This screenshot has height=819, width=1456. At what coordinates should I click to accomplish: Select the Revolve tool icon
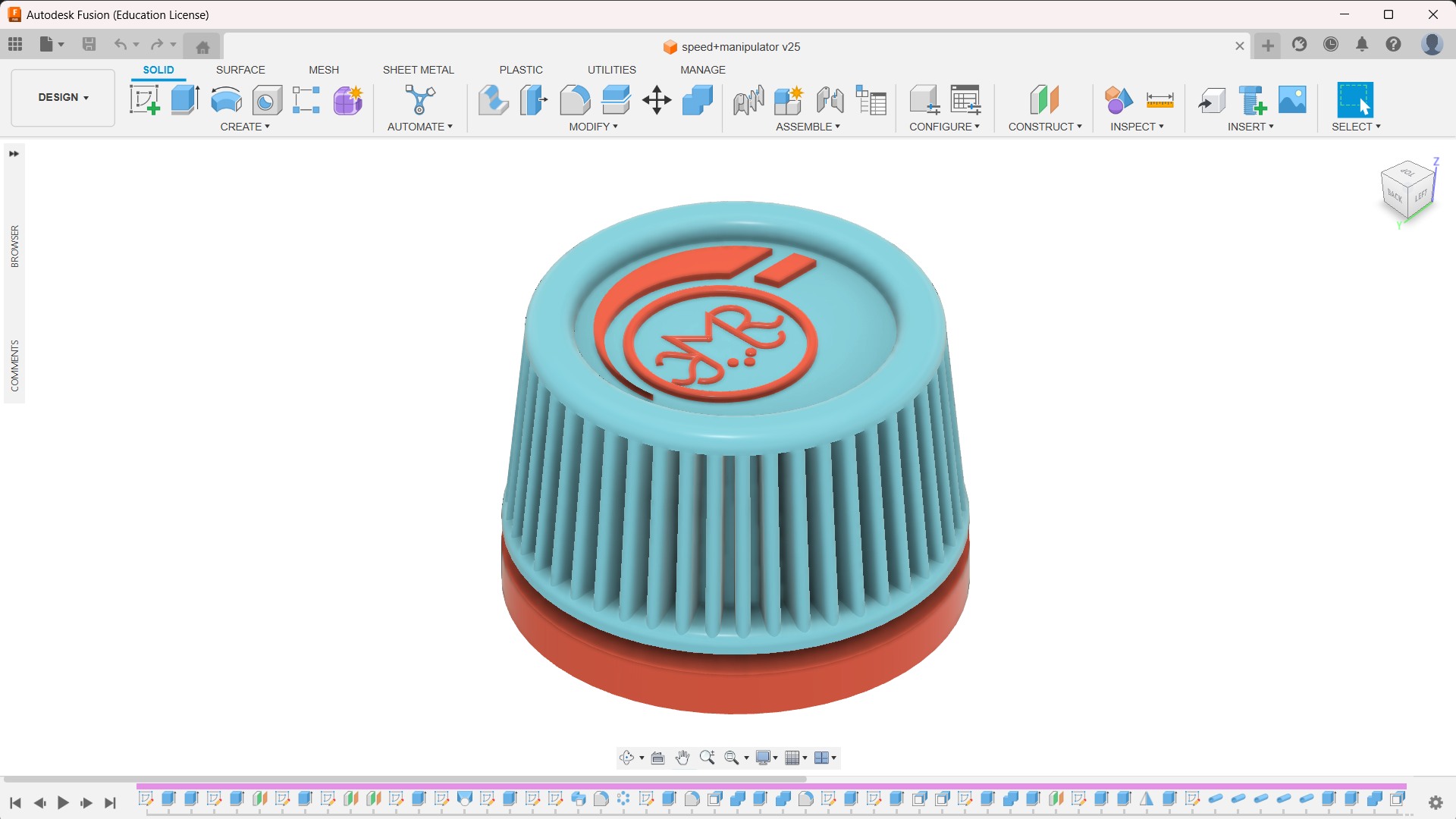[226, 99]
